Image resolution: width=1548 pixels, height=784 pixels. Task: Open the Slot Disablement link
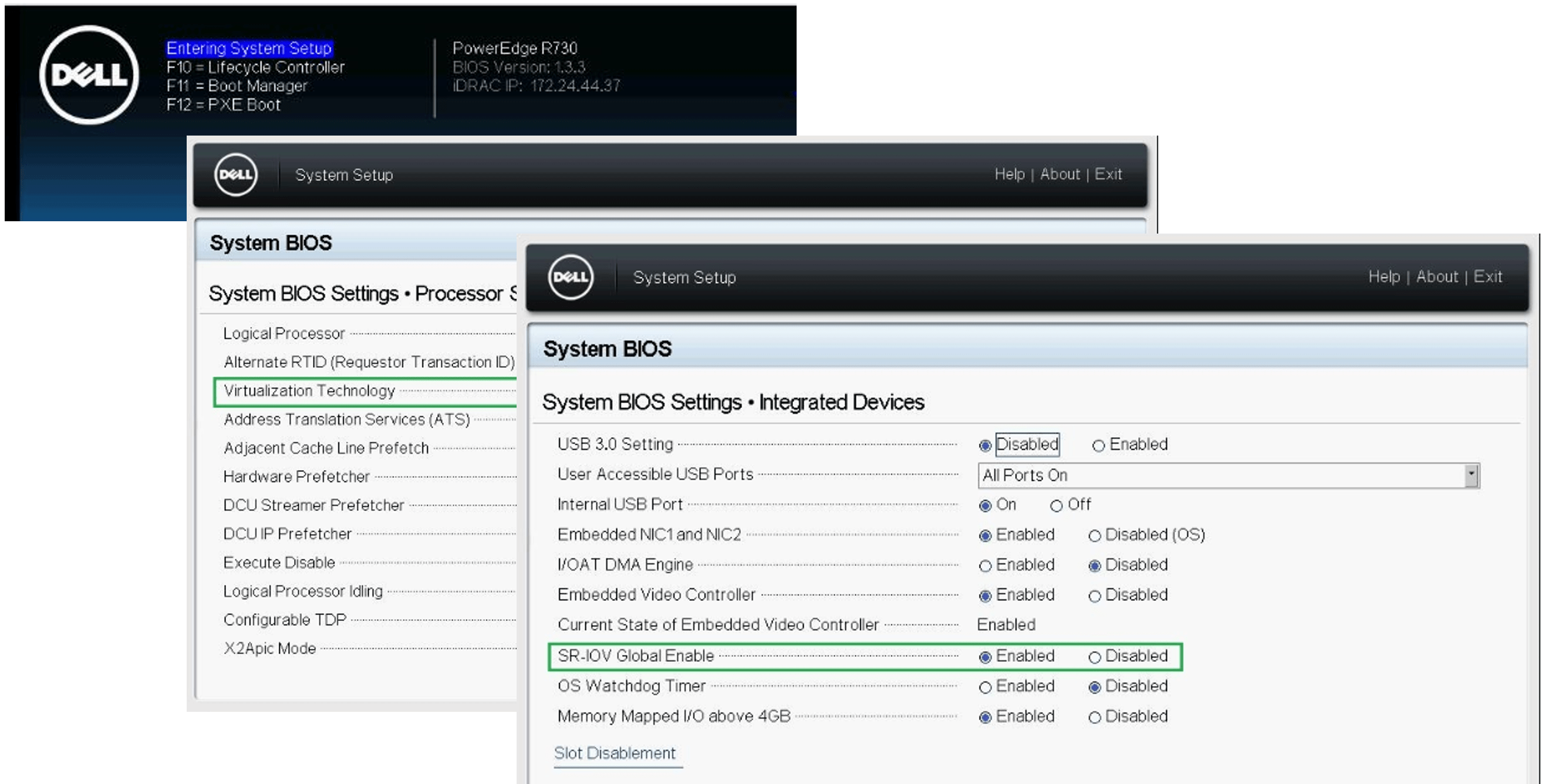coord(614,753)
